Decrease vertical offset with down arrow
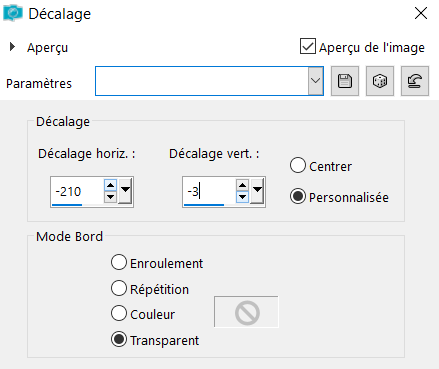Viewport: 439px width, 369px height. [x=242, y=197]
